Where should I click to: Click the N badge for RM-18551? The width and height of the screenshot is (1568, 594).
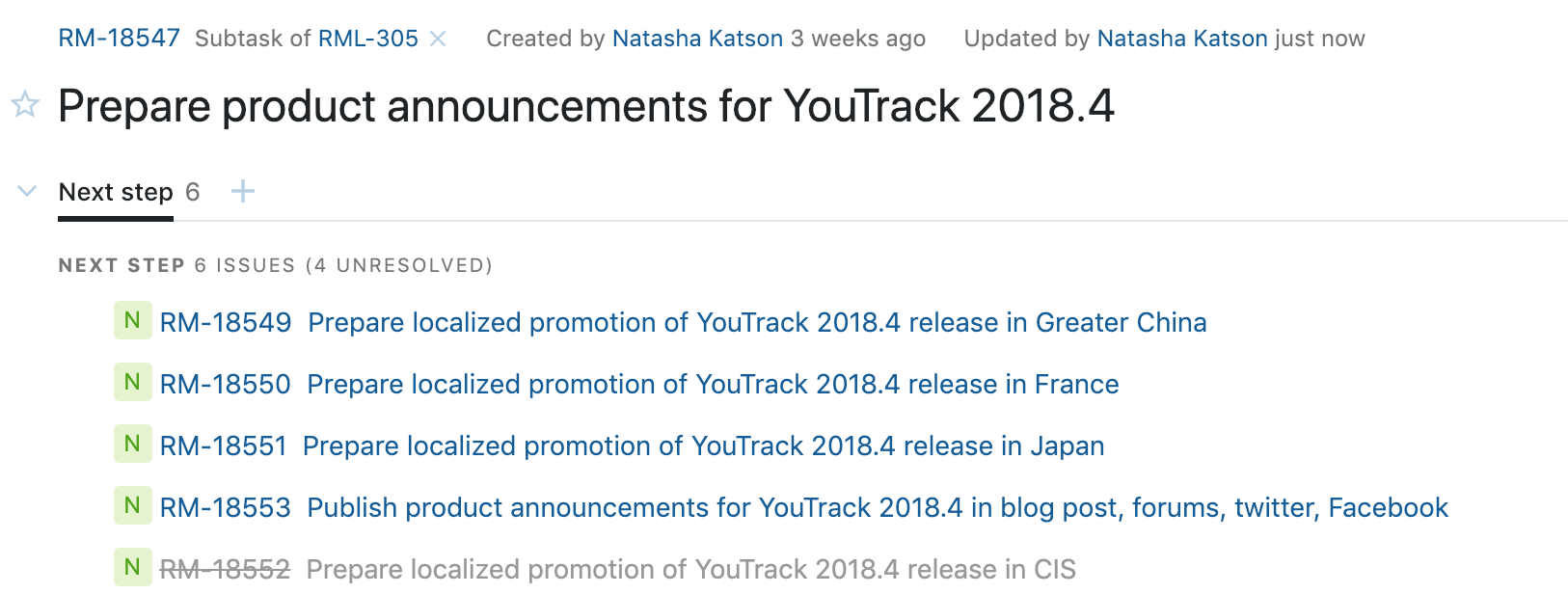point(133,444)
